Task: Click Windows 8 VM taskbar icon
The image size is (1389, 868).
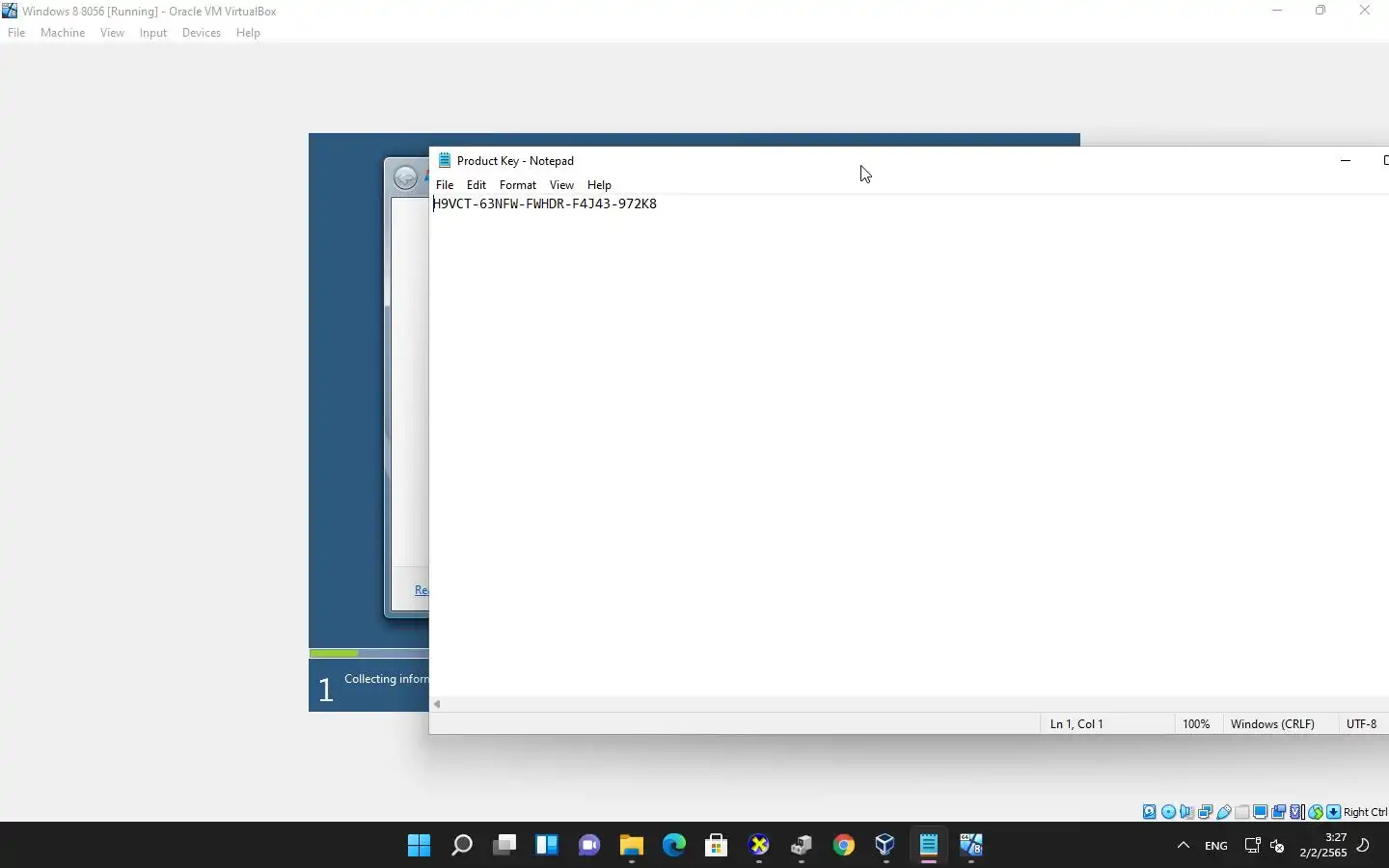Action: pos(971,846)
